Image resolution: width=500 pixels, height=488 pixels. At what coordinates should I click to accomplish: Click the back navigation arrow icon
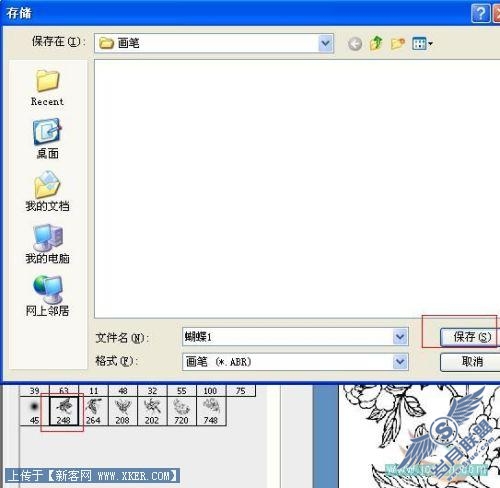pyautogui.click(x=355, y=43)
